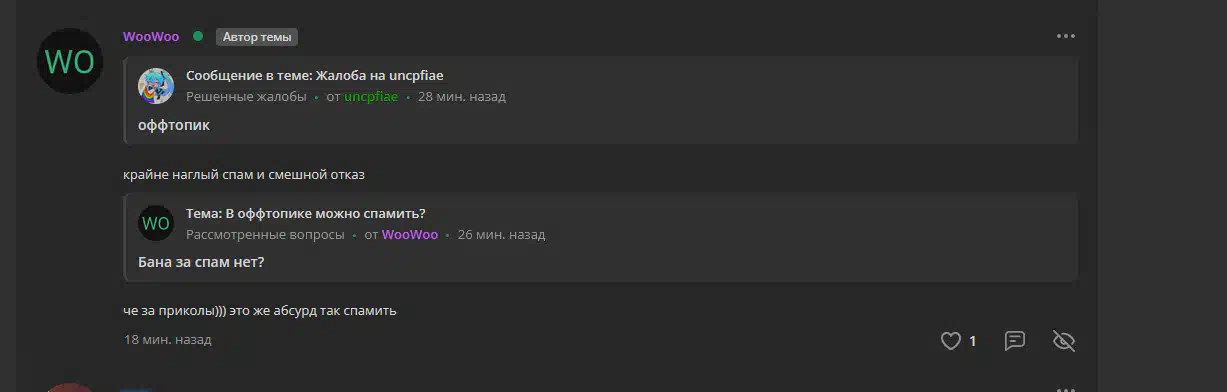Open WooWoo profile from post header

(151, 36)
